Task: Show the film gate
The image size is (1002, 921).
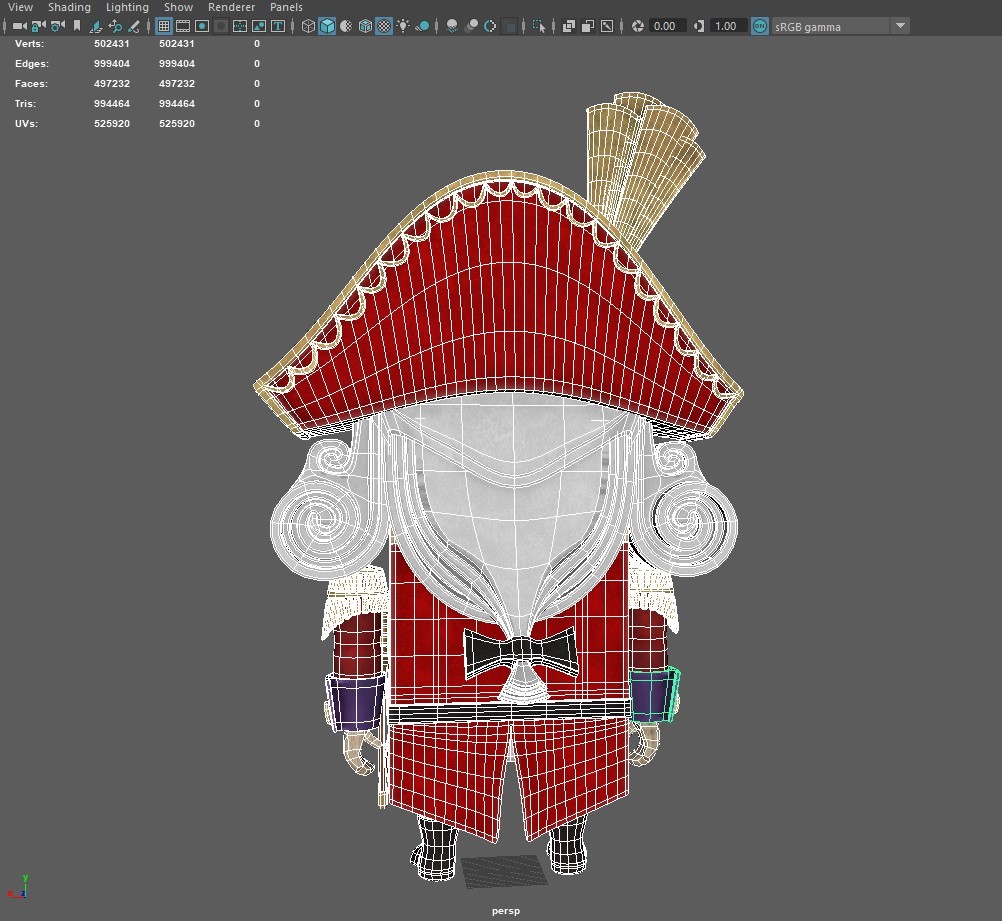Action: coord(181,26)
